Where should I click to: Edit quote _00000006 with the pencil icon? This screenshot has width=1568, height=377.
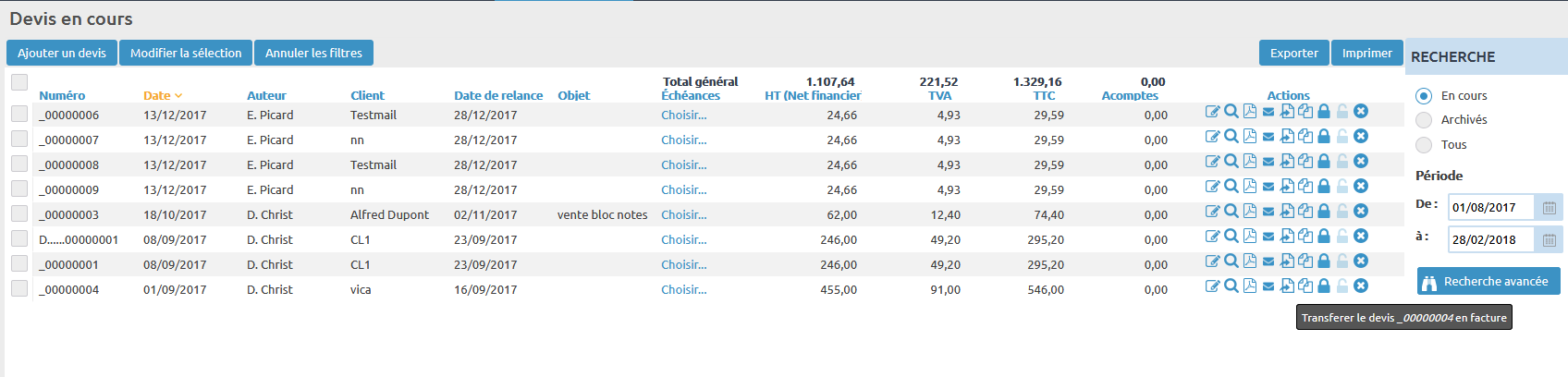coord(1212,112)
